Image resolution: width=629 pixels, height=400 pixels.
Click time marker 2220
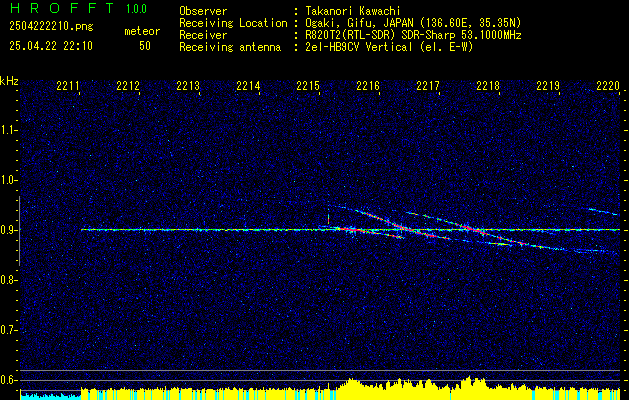click(608, 86)
